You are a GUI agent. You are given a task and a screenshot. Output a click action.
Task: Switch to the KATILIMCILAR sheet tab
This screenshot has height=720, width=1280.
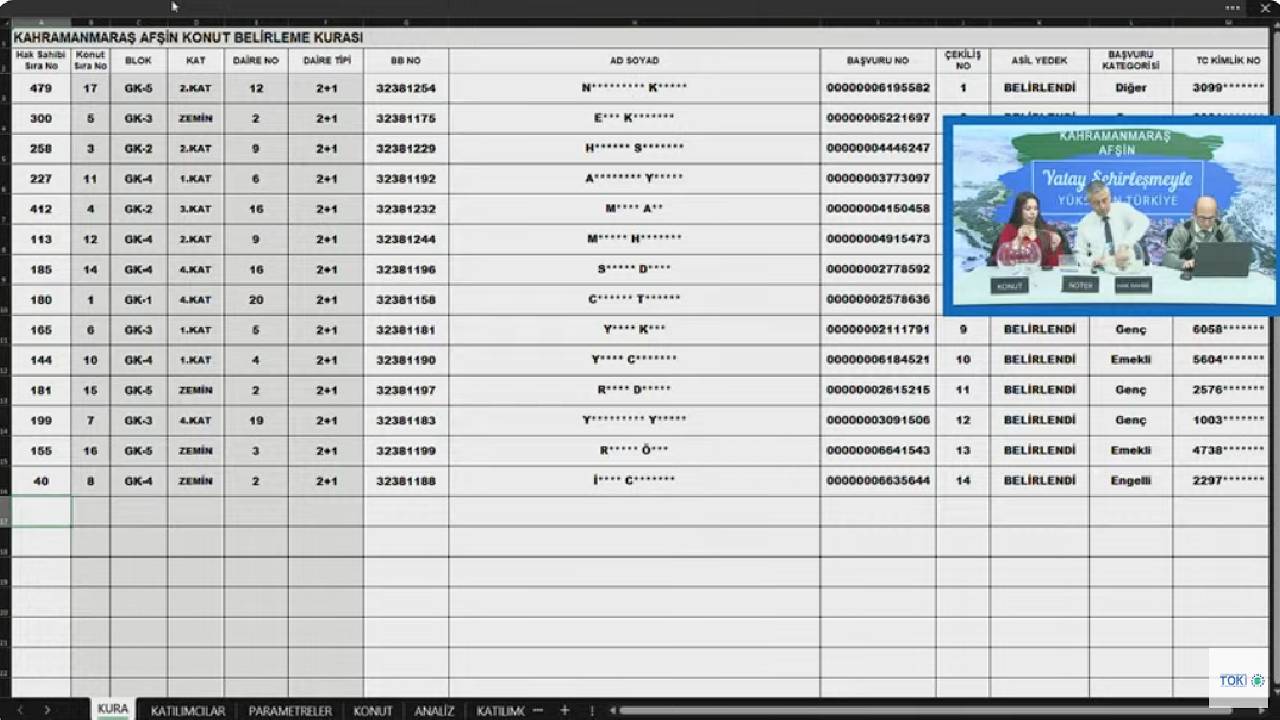coord(188,710)
